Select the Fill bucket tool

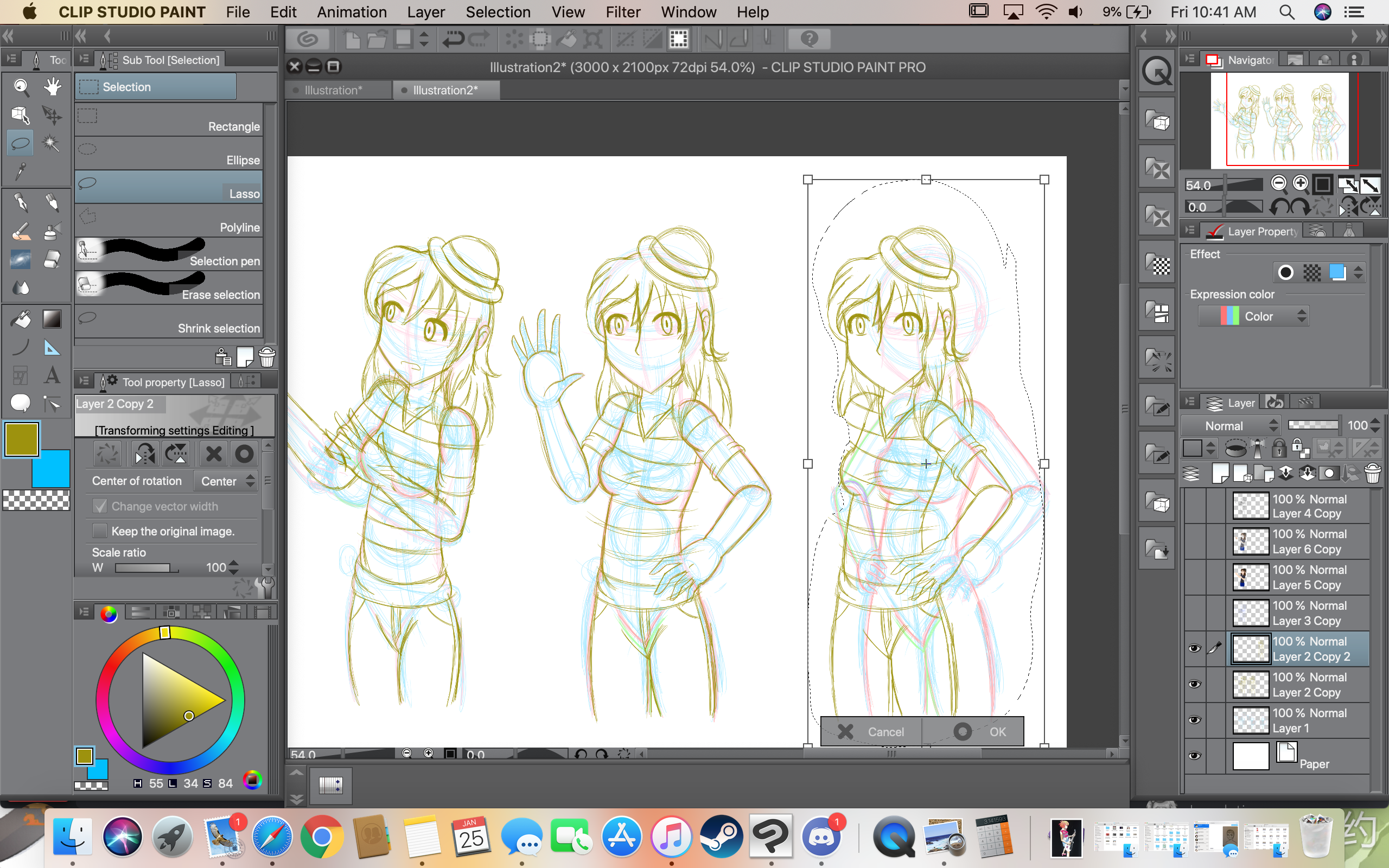21,319
